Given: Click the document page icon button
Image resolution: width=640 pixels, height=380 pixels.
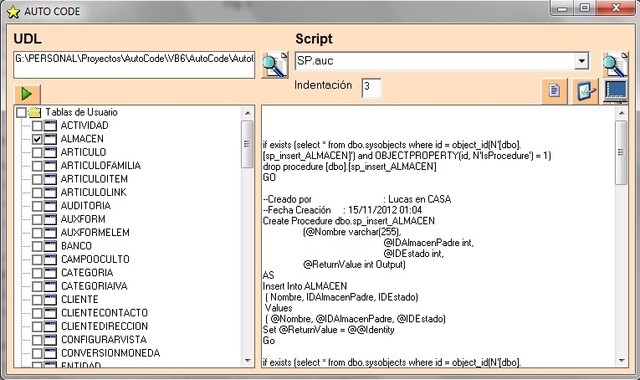Looking at the screenshot, I should [x=554, y=90].
